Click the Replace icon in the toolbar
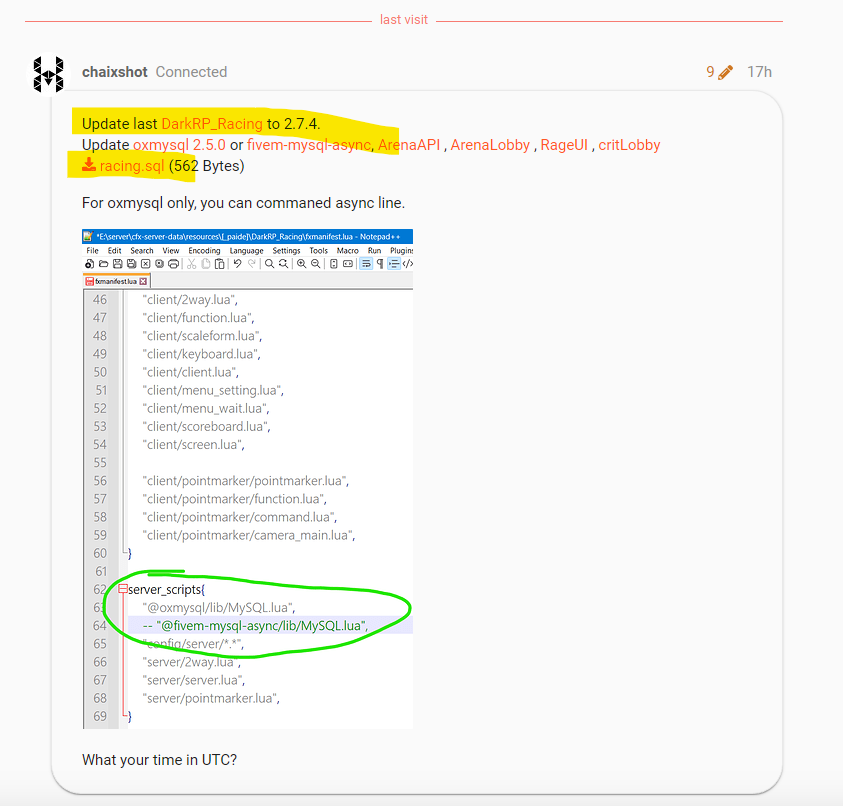 click(283, 263)
